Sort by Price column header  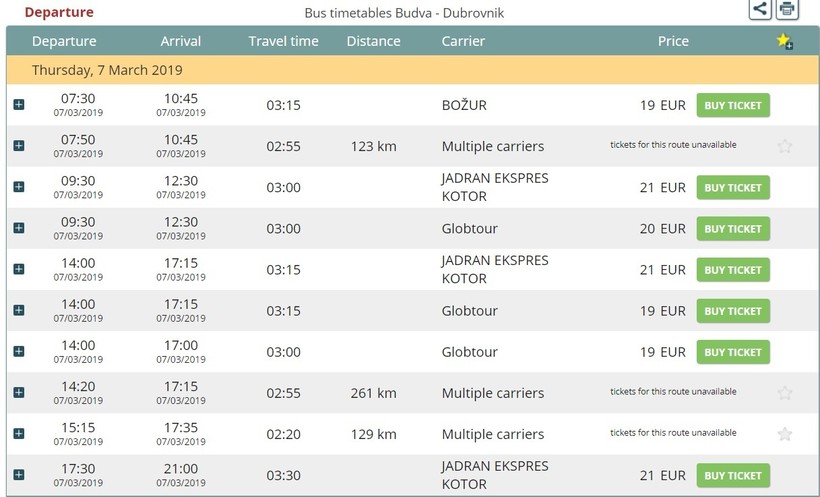click(x=673, y=41)
